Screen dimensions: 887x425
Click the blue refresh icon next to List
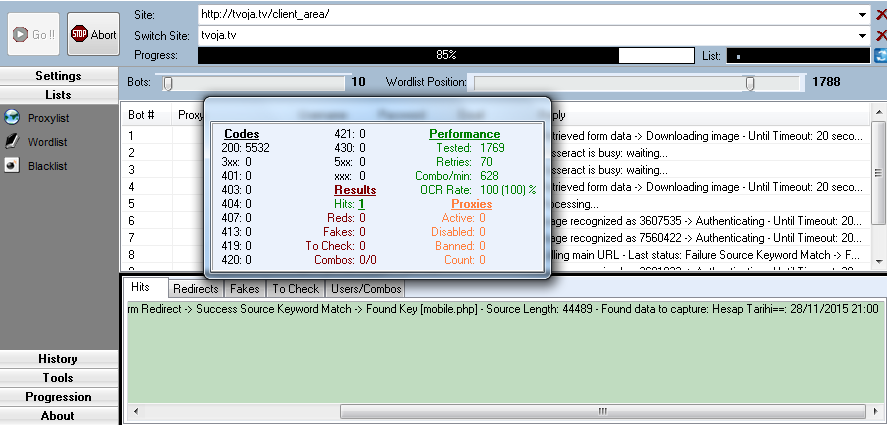[880, 55]
